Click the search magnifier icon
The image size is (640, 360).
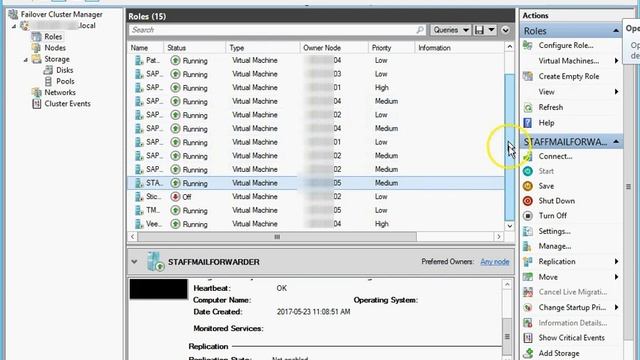coord(420,30)
